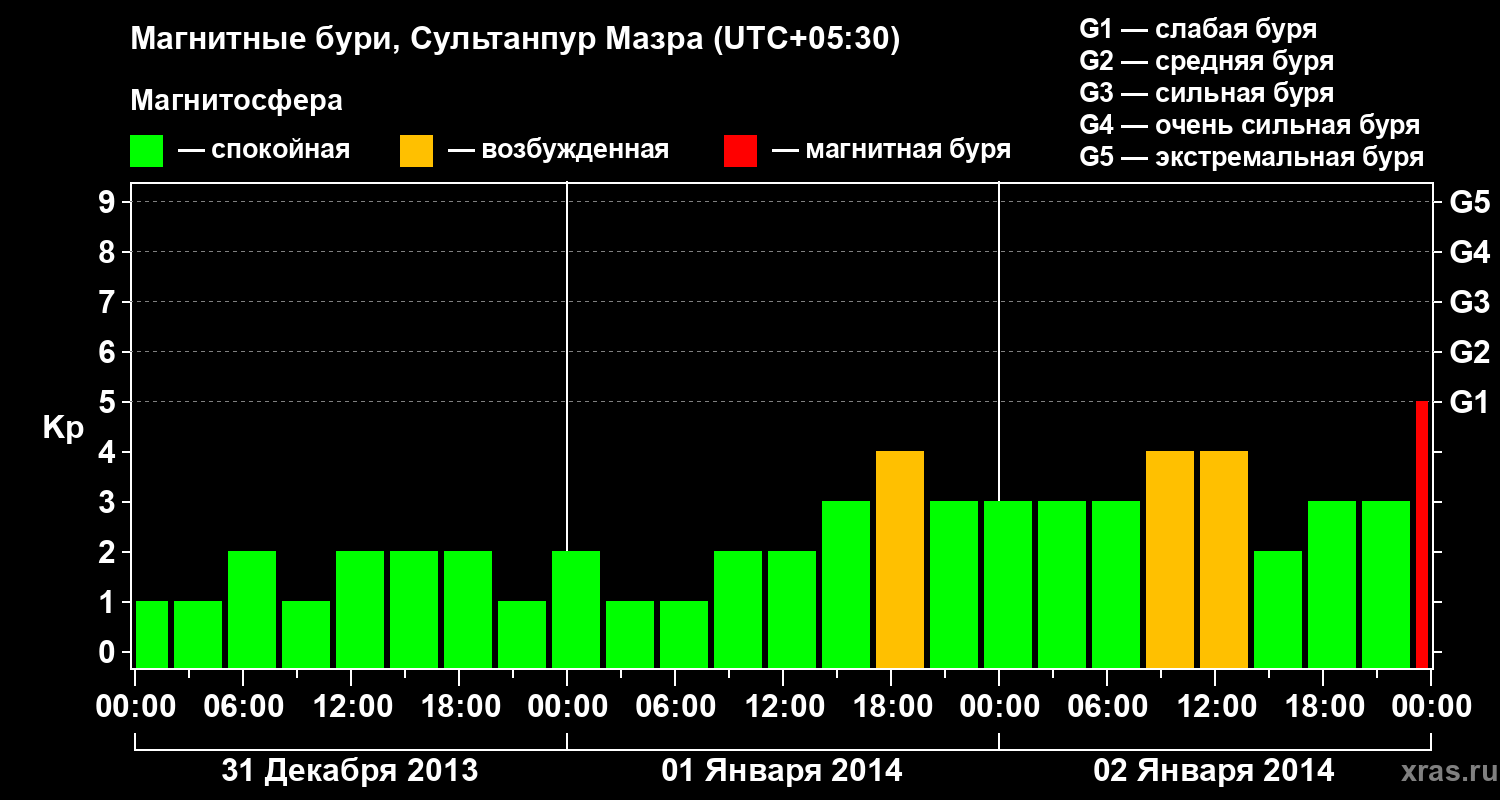Click the red магнитная буря legend swatch
1500x800 pixels.
740,151
